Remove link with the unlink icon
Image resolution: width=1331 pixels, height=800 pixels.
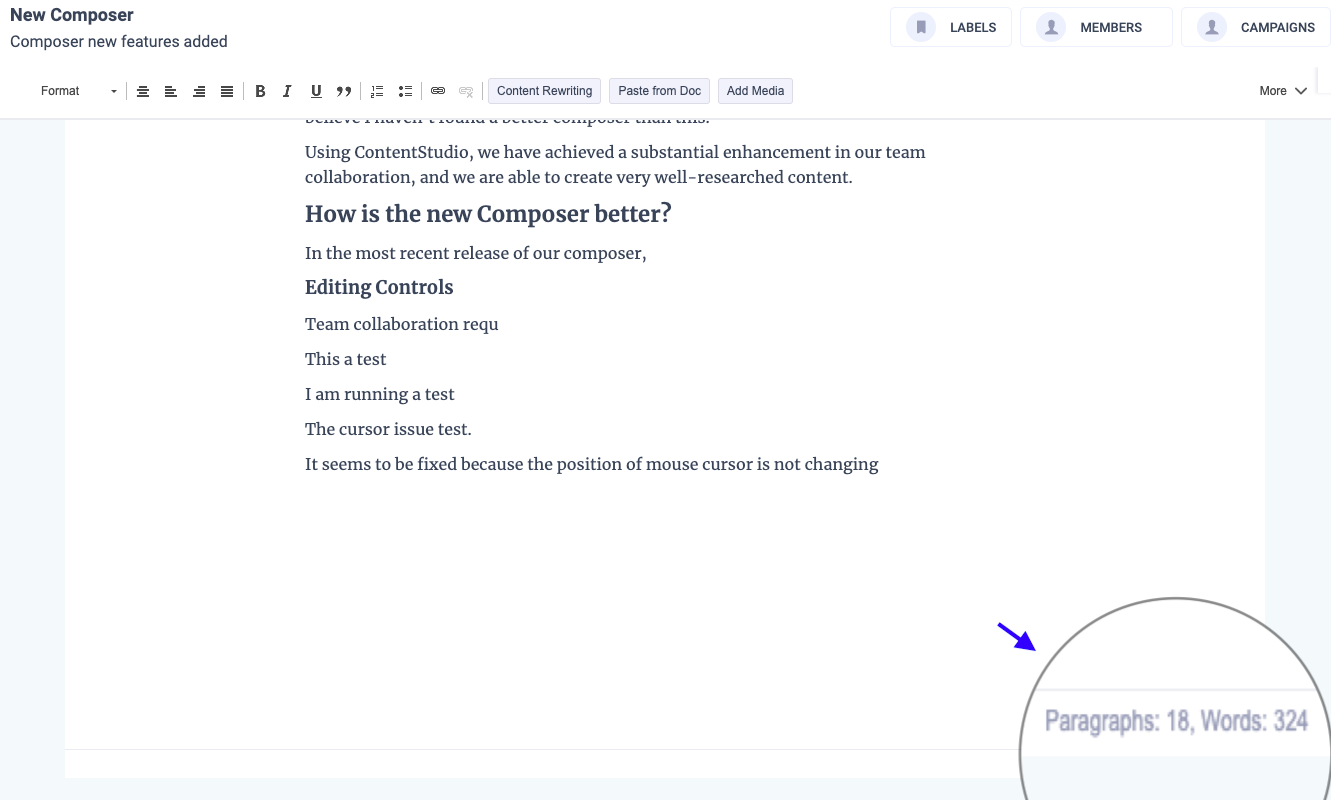(466, 91)
